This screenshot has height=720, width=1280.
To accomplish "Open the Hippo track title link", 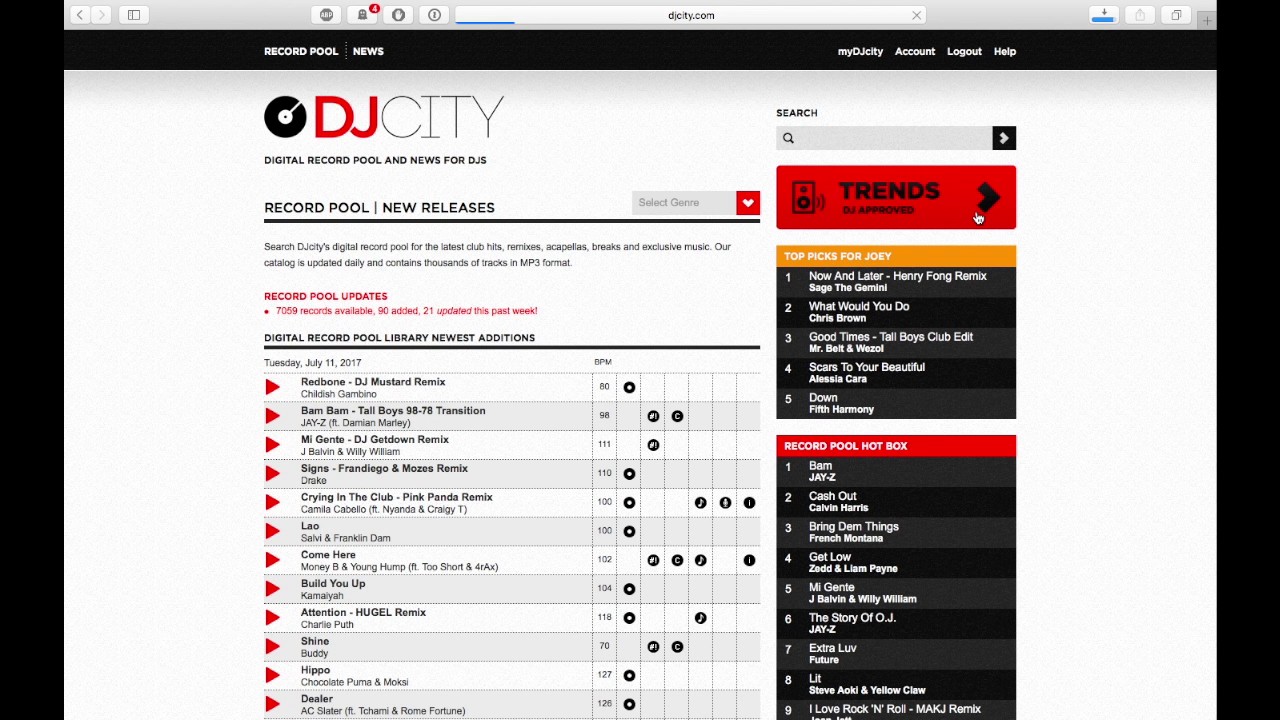I will 315,670.
